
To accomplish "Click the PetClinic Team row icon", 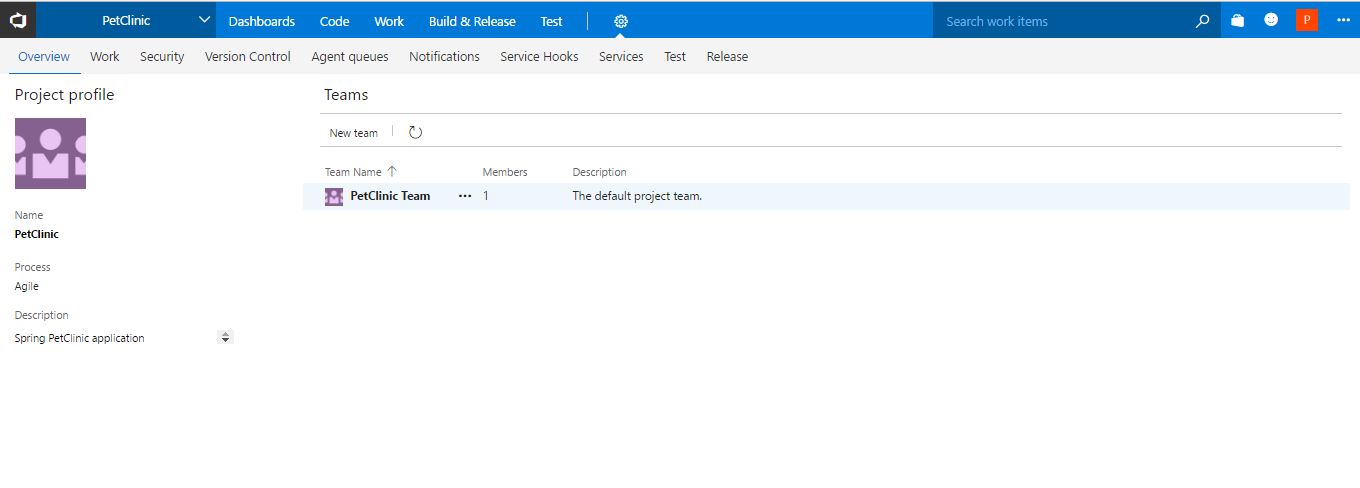I will click(334, 196).
